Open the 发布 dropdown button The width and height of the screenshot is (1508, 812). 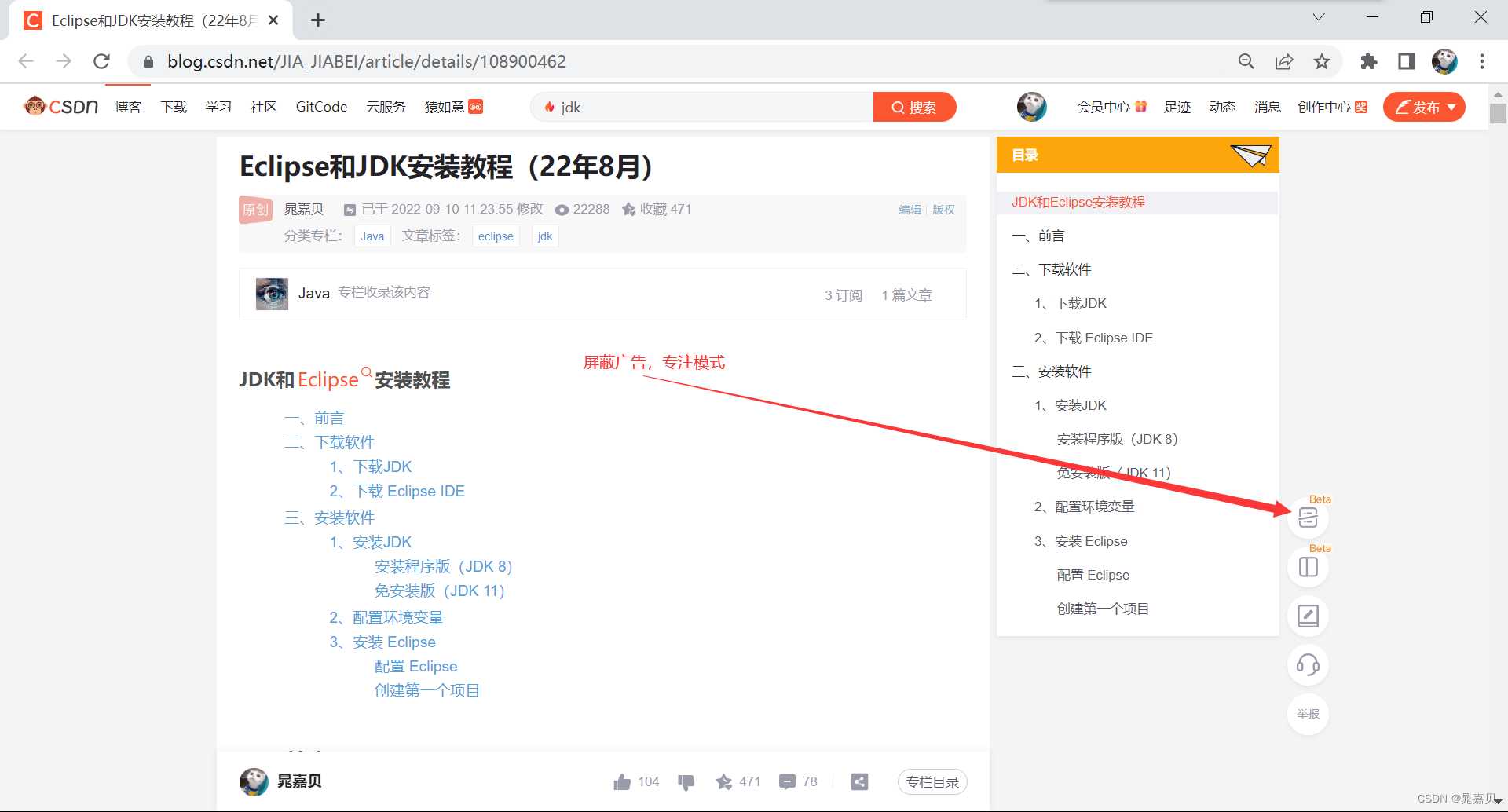[x=1424, y=107]
